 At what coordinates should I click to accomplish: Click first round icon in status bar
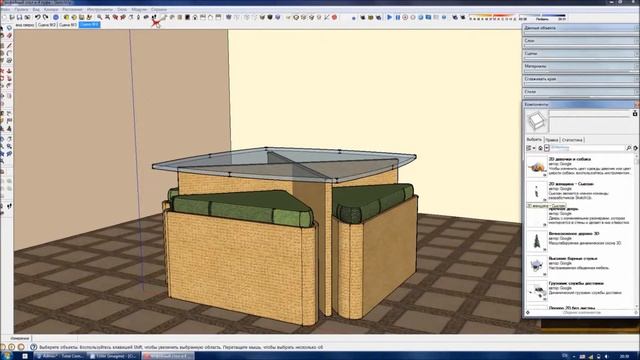click(x=3, y=347)
